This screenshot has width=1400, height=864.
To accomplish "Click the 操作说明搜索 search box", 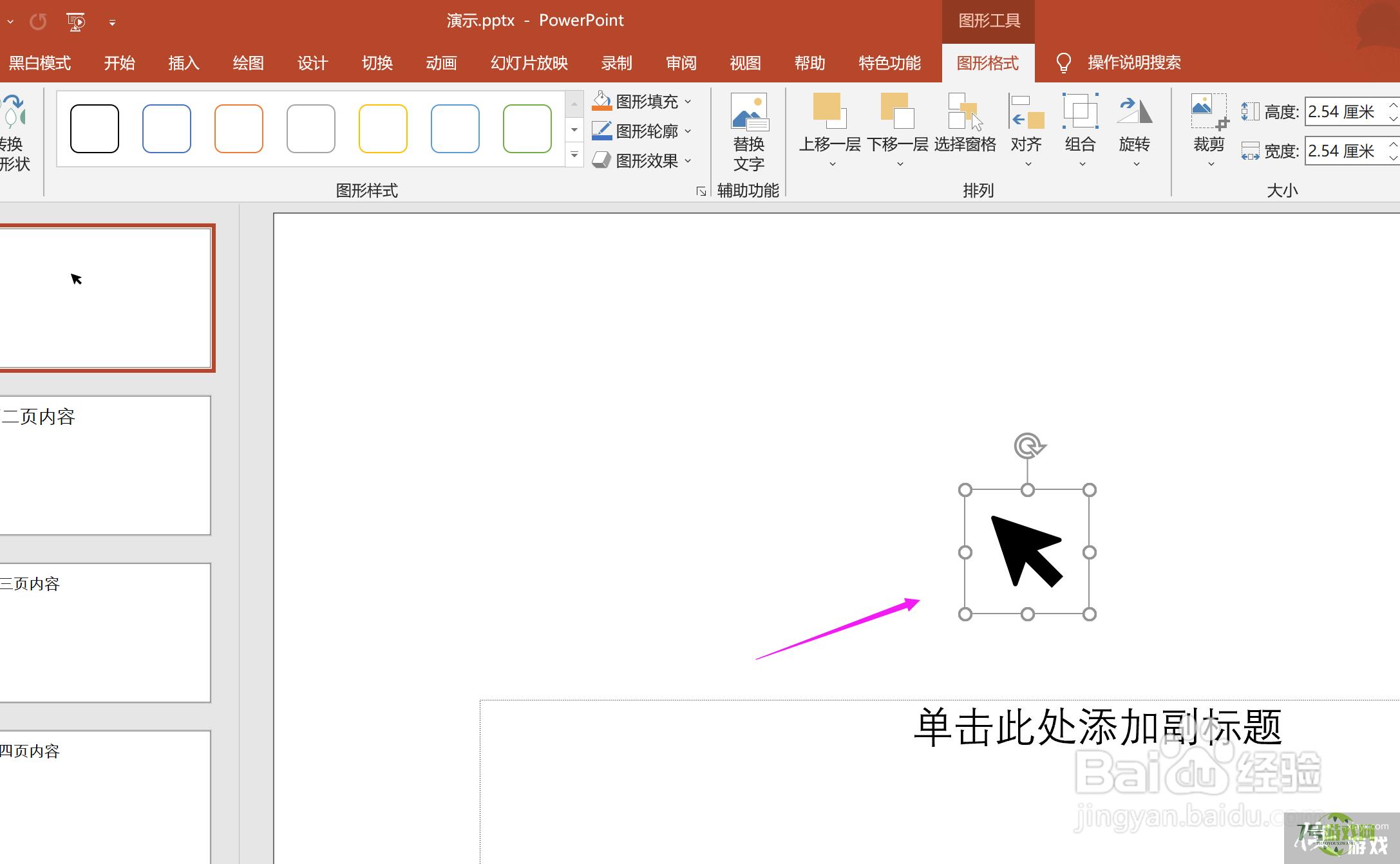I will tap(1134, 63).
